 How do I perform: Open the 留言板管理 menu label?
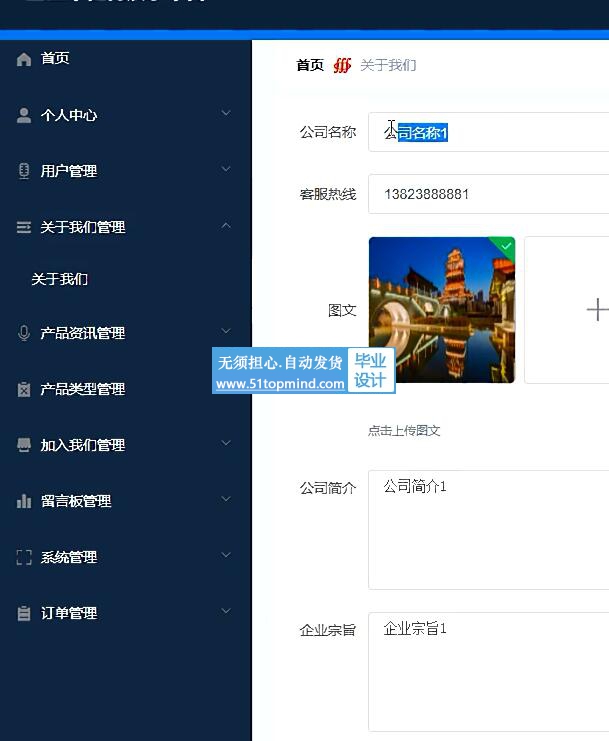[x=76, y=501]
